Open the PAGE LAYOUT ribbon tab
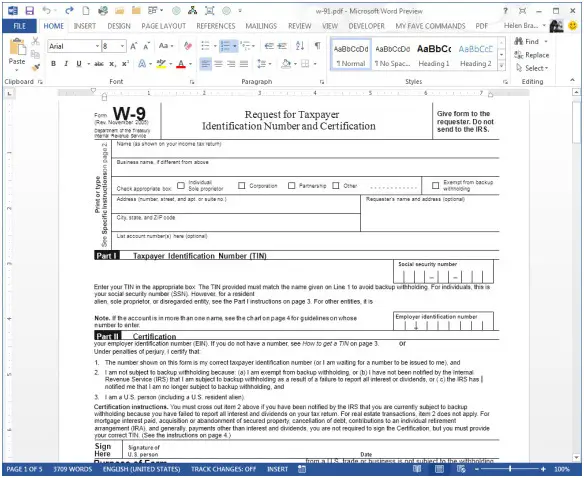 point(164,26)
